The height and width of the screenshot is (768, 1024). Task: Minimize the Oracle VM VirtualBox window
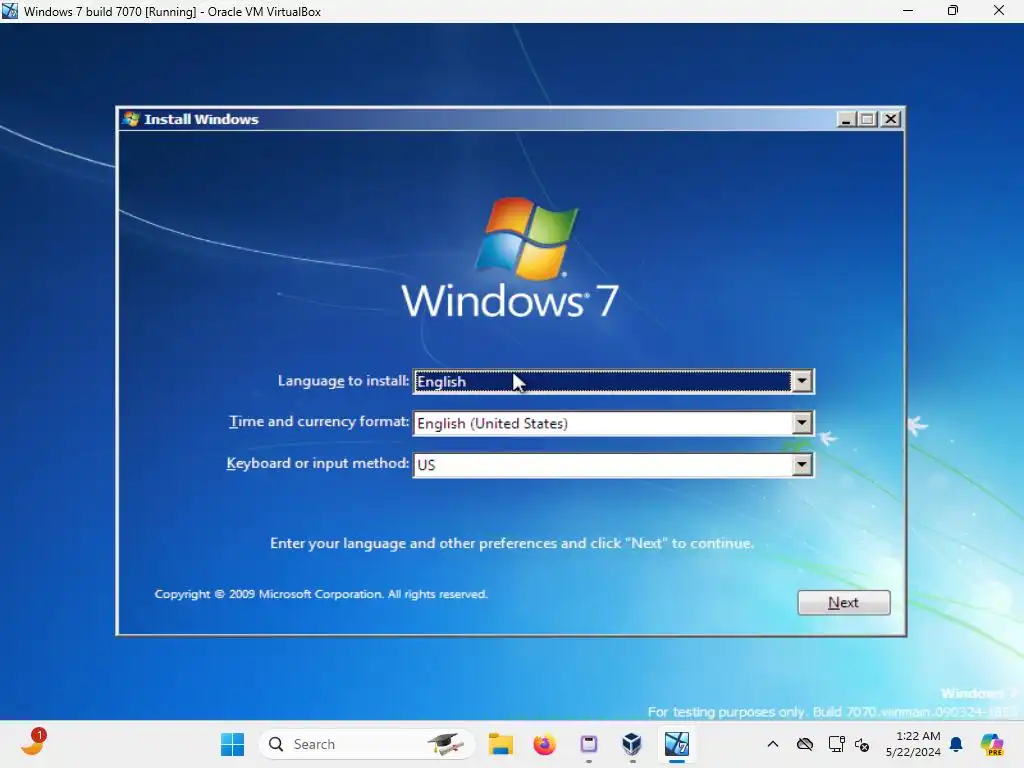pyautogui.click(x=908, y=11)
